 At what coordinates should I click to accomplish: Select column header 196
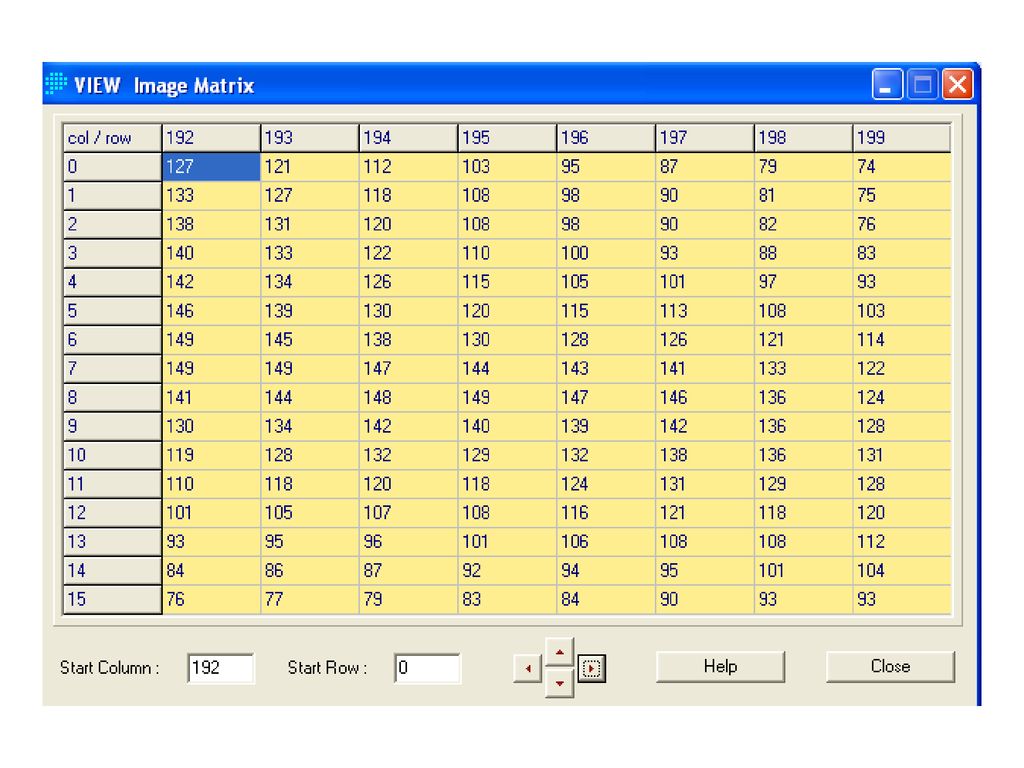[x=606, y=137]
